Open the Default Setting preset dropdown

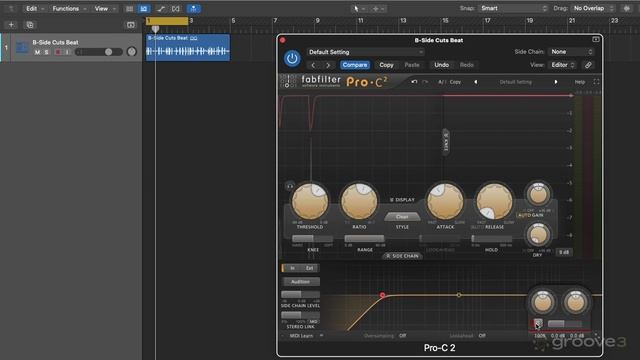pyautogui.click(x=365, y=52)
